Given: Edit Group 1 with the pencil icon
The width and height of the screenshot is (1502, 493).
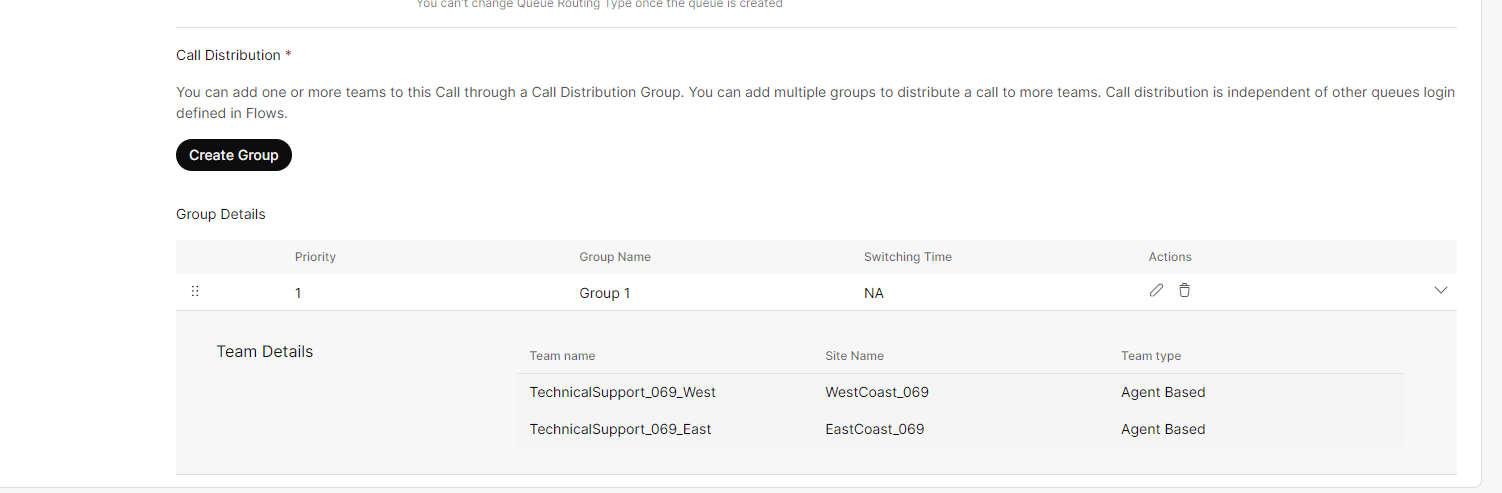Looking at the screenshot, I should [x=1156, y=290].
